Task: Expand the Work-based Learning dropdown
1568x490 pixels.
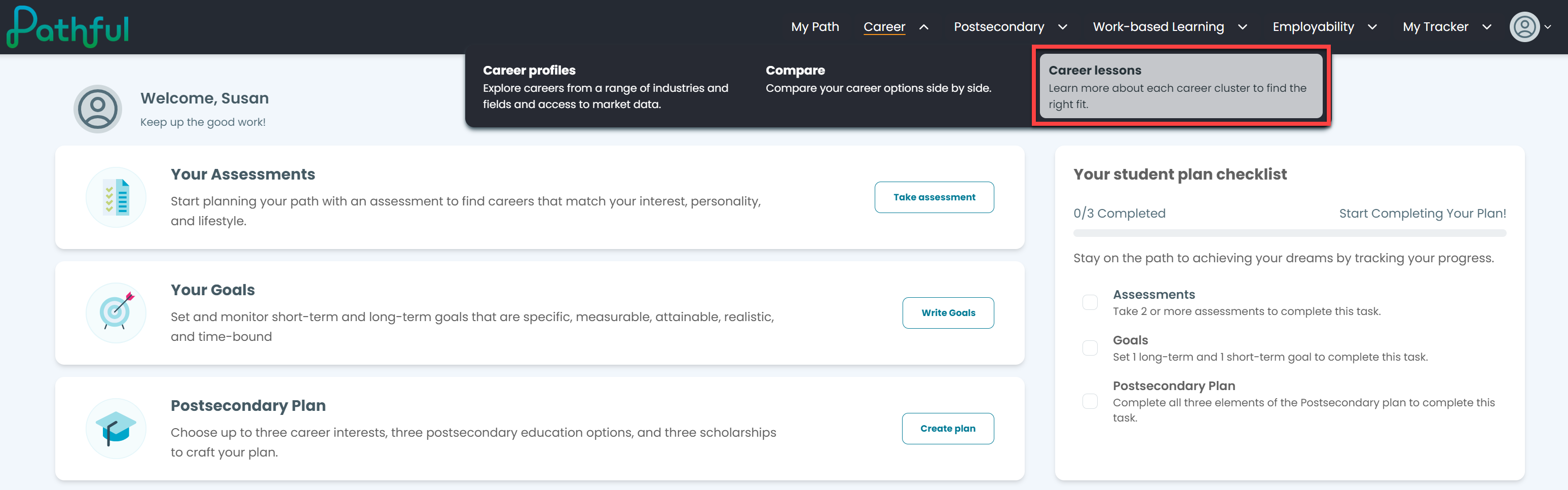Action: [x=1242, y=27]
